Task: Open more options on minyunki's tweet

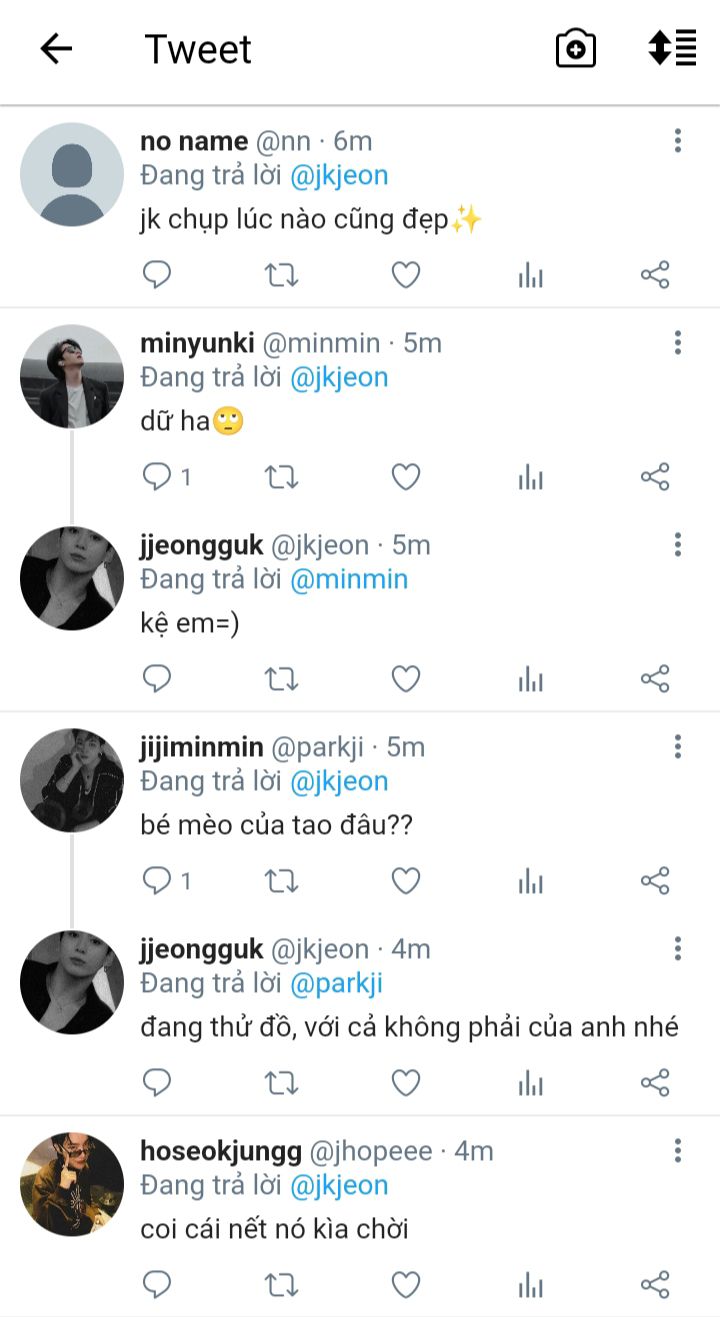Action: (x=677, y=343)
